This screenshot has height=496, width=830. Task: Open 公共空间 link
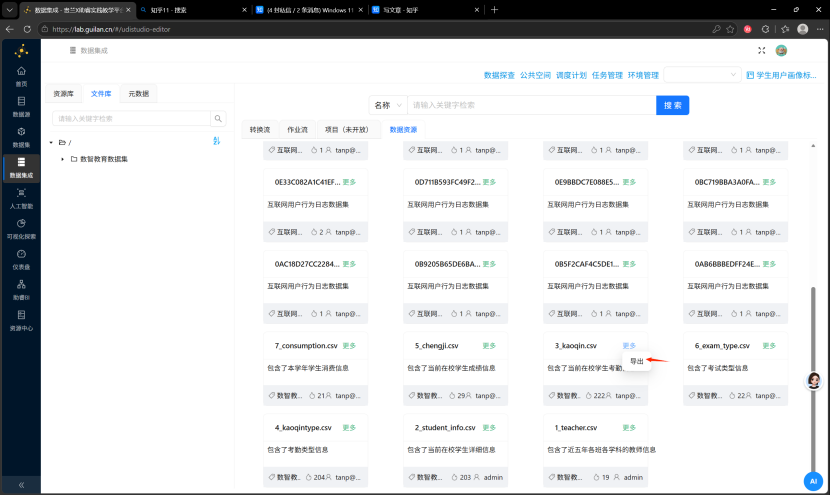pos(535,75)
